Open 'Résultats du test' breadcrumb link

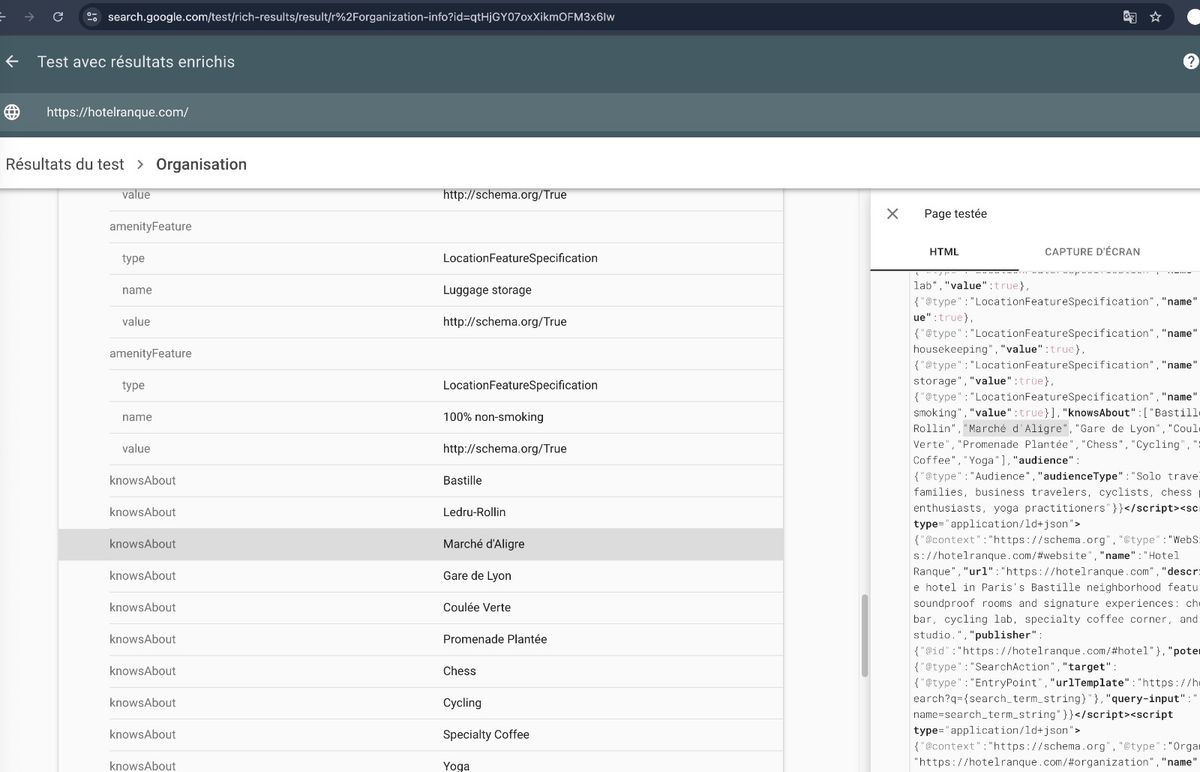65,164
